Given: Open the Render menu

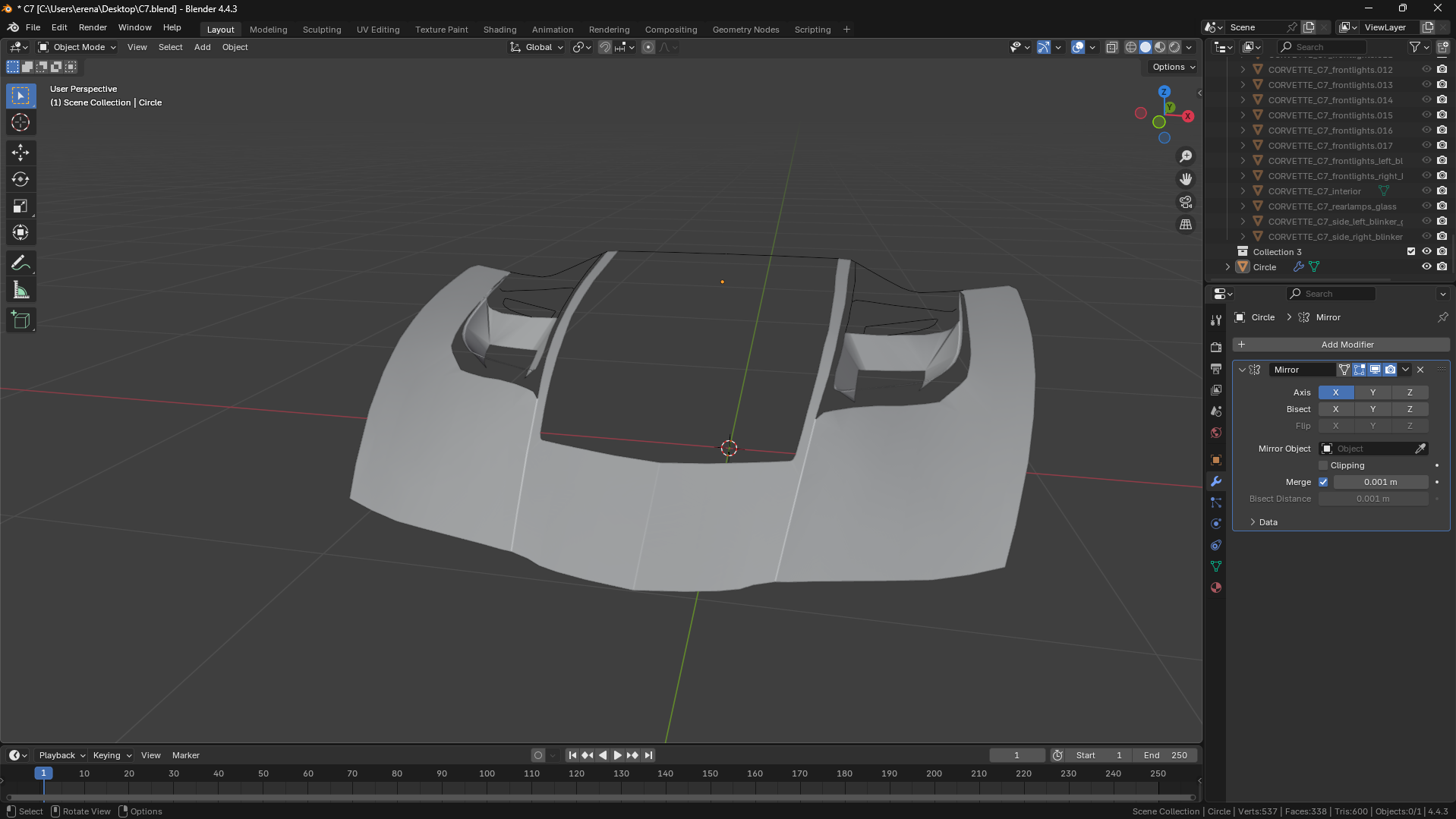Looking at the screenshot, I should click(93, 27).
